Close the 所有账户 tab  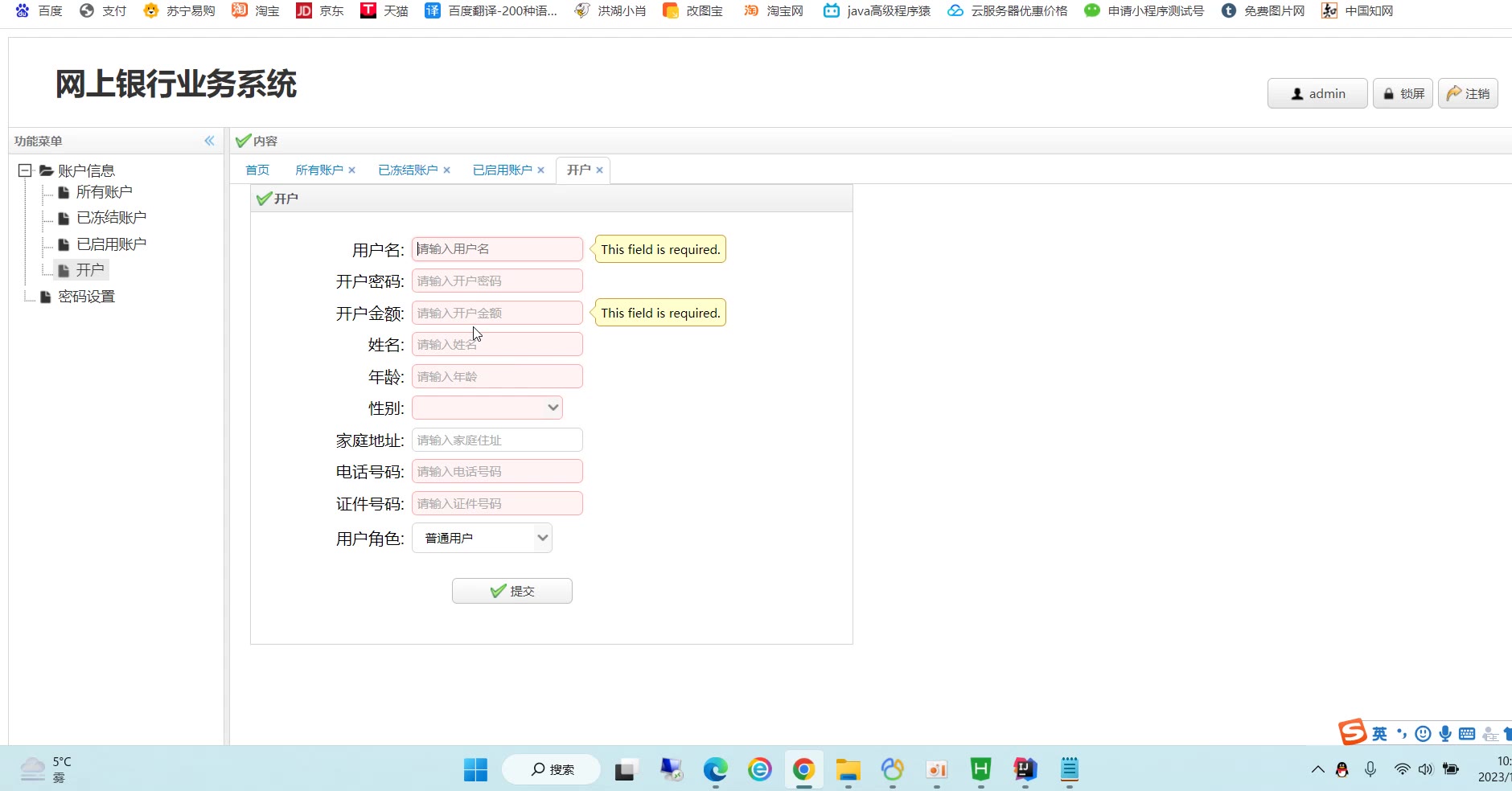click(351, 170)
